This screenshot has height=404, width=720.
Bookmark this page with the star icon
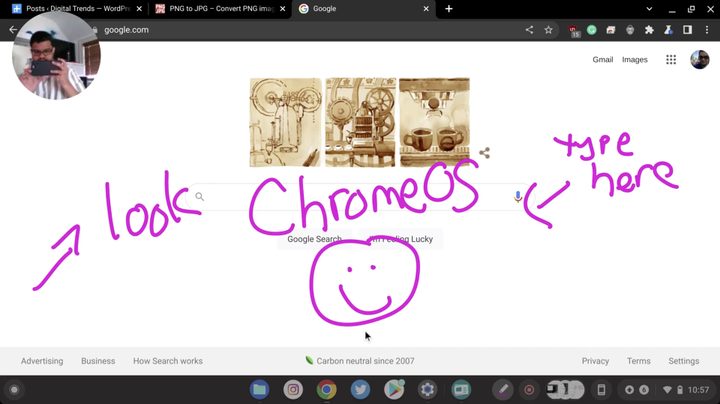pyautogui.click(x=548, y=30)
